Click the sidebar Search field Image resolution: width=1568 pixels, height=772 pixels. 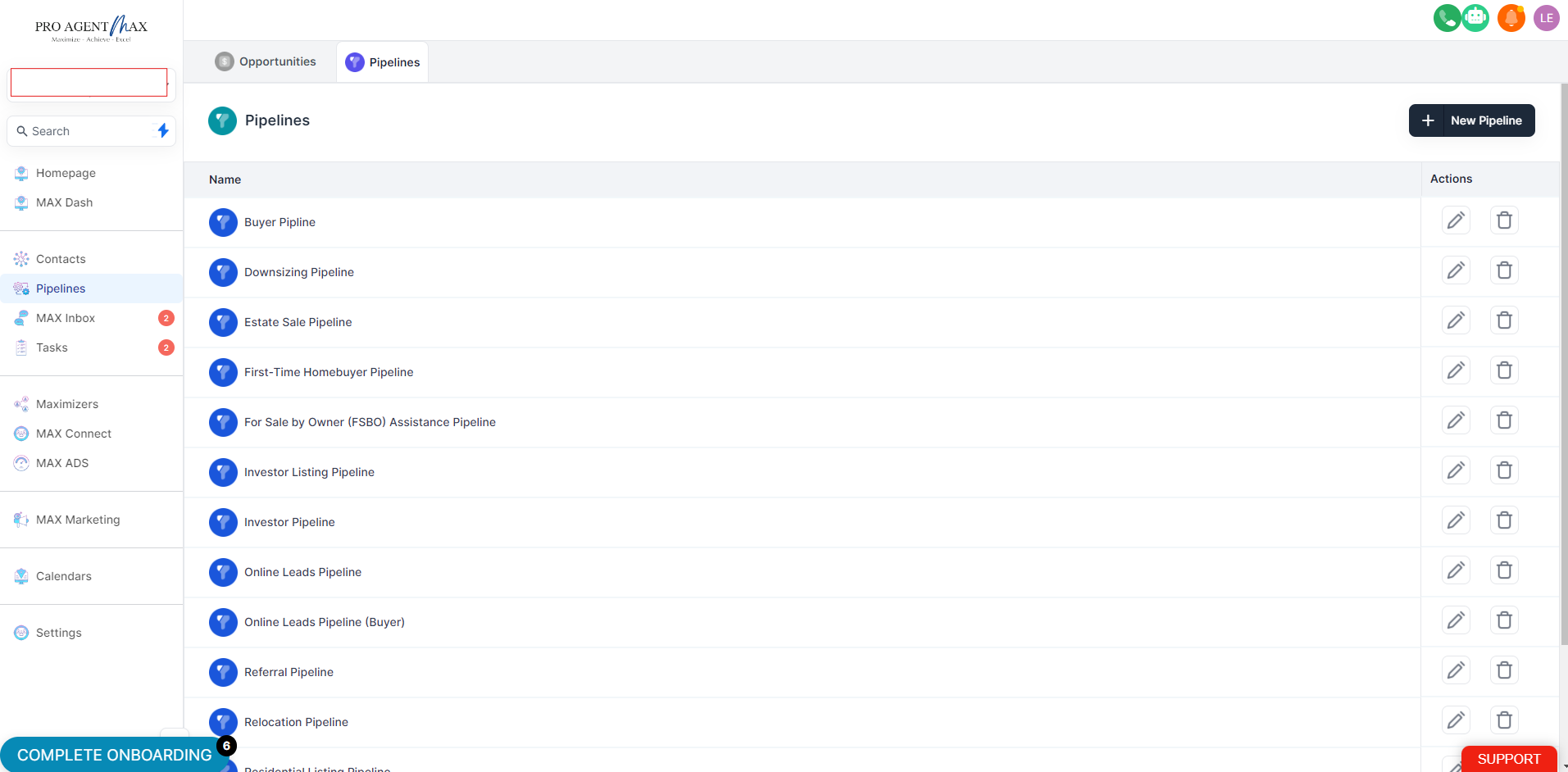[91, 131]
